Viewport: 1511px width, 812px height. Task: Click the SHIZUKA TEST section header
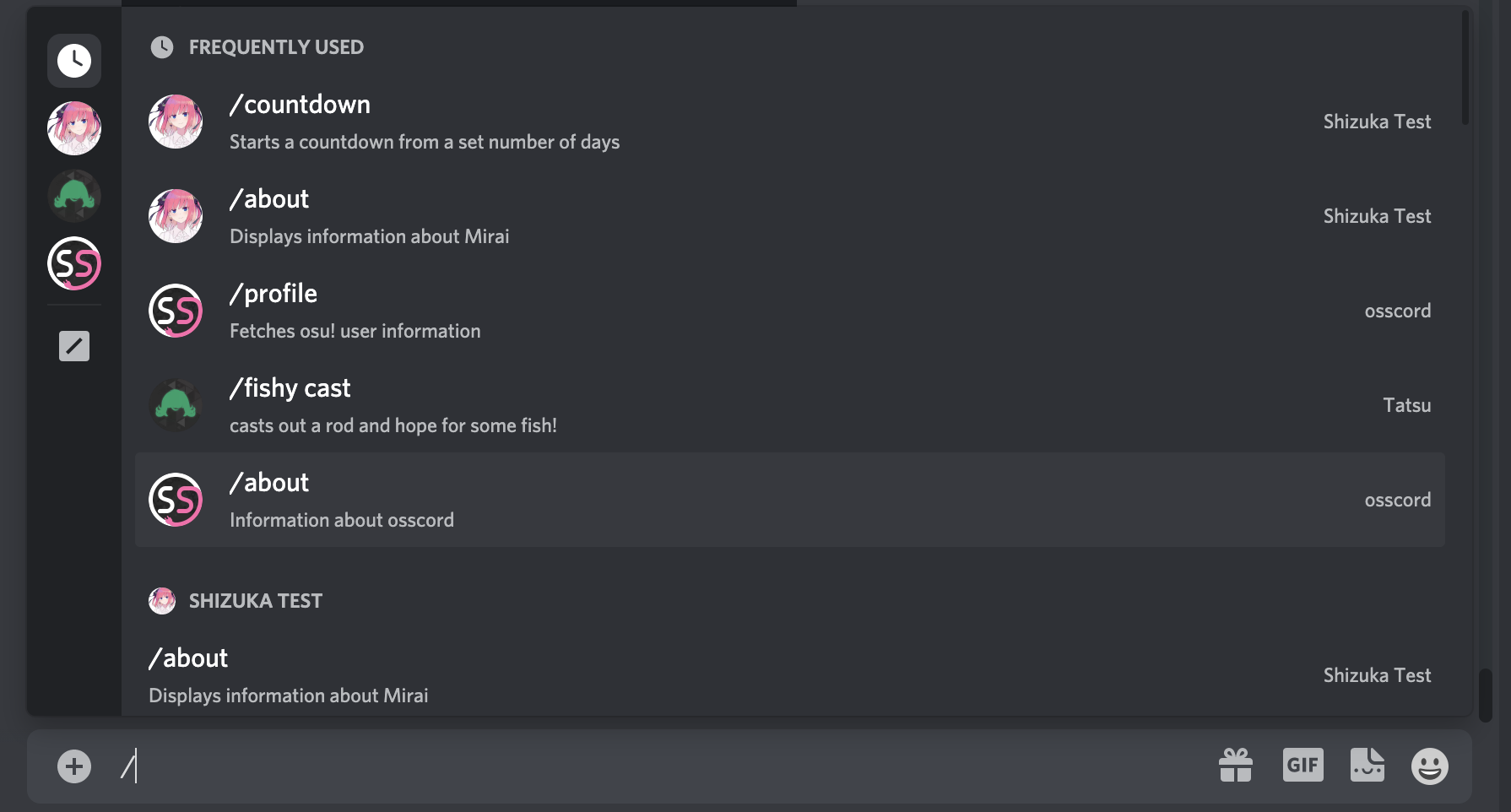pos(255,600)
